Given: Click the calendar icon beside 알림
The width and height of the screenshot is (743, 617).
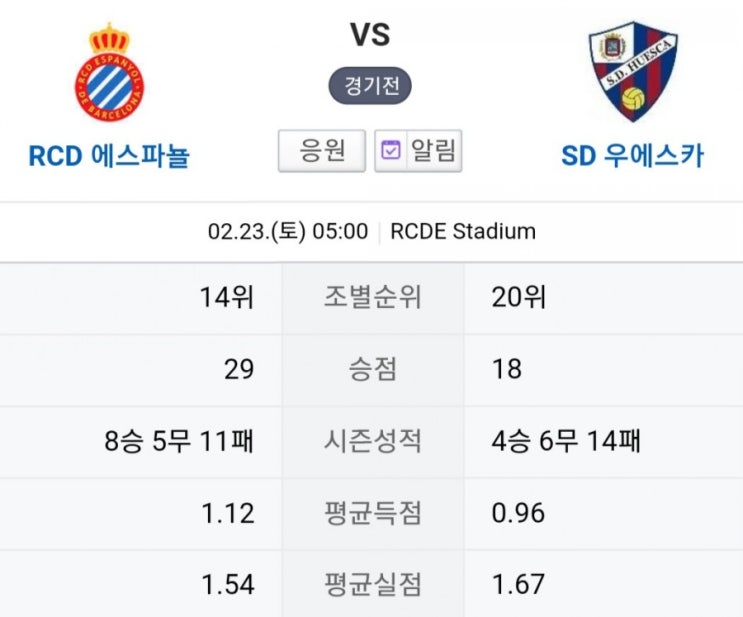Looking at the screenshot, I should [390, 150].
